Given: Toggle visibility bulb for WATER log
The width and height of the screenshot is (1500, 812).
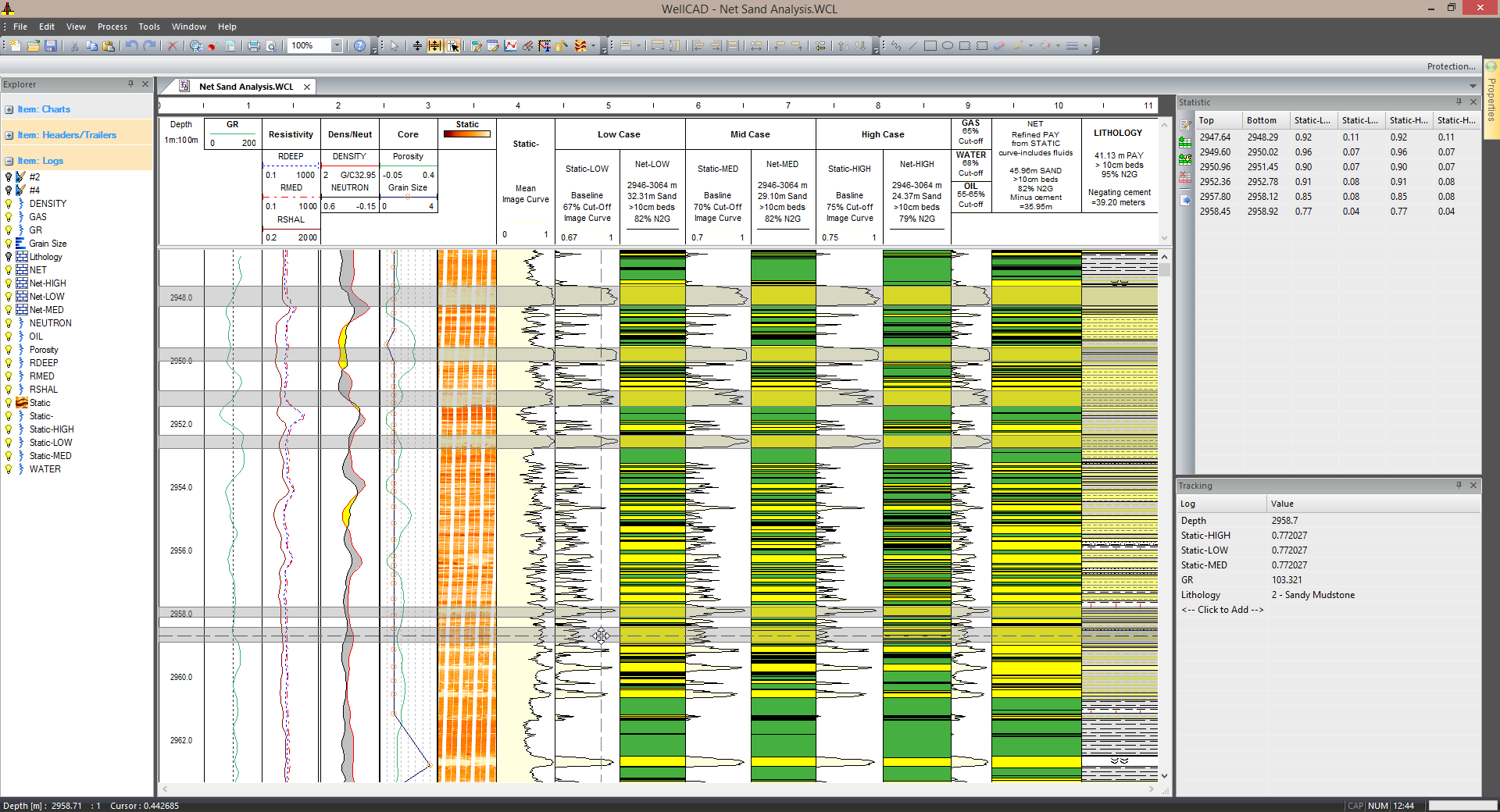Looking at the screenshot, I should (x=9, y=469).
